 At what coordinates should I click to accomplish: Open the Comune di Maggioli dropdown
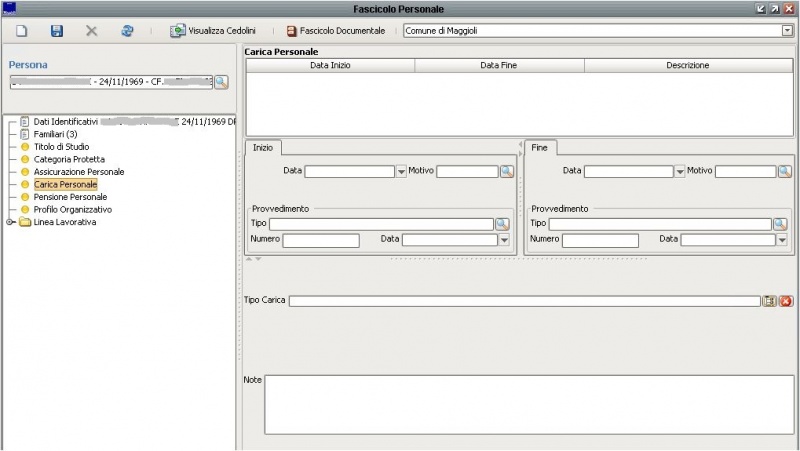786,31
